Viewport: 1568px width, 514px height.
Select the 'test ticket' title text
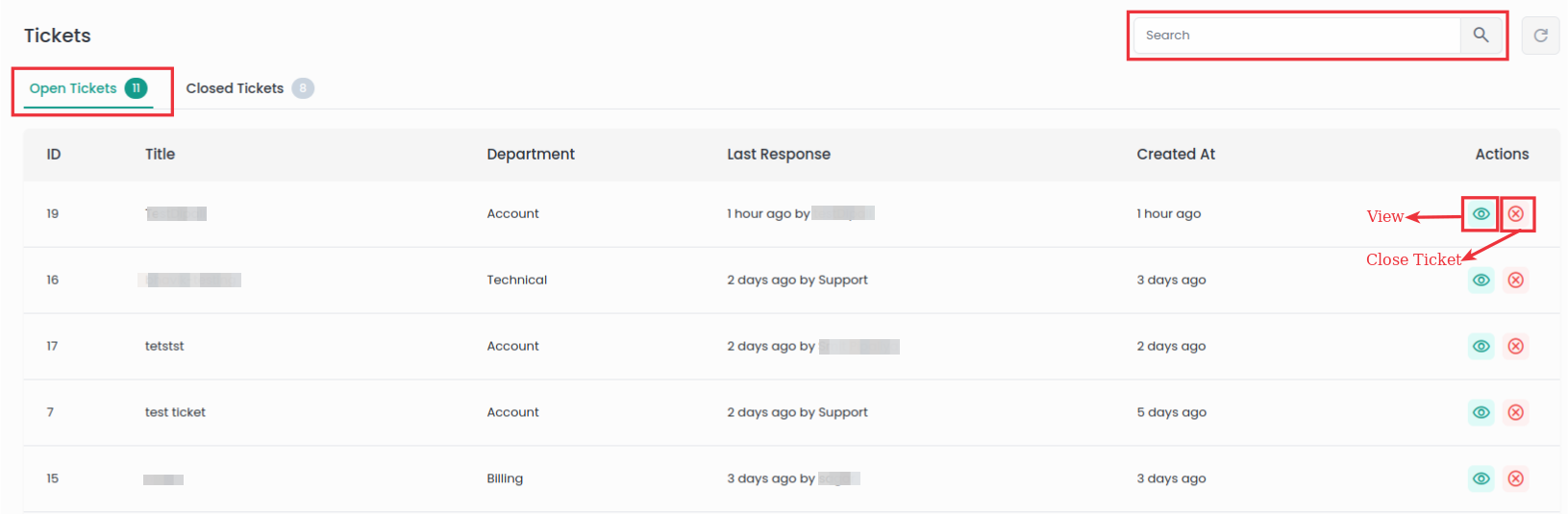(x=175, y=413)
